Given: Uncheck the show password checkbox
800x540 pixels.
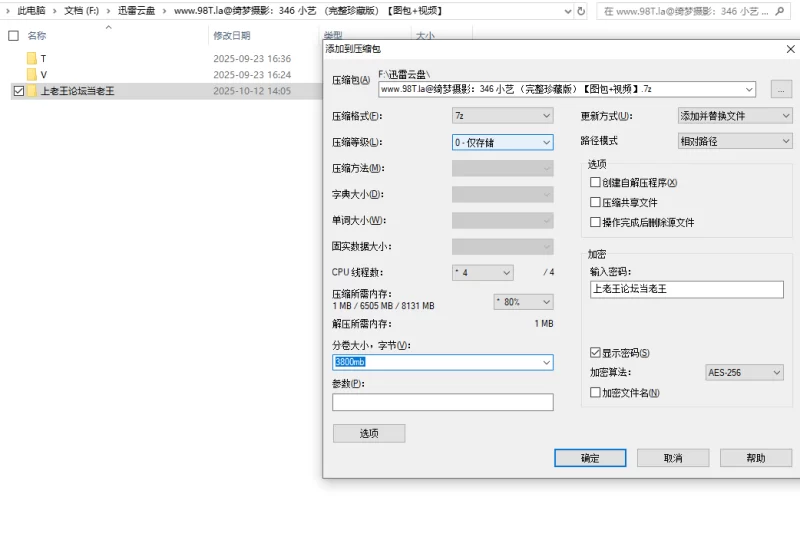Looking at the screenshot, I should [596, 353].
